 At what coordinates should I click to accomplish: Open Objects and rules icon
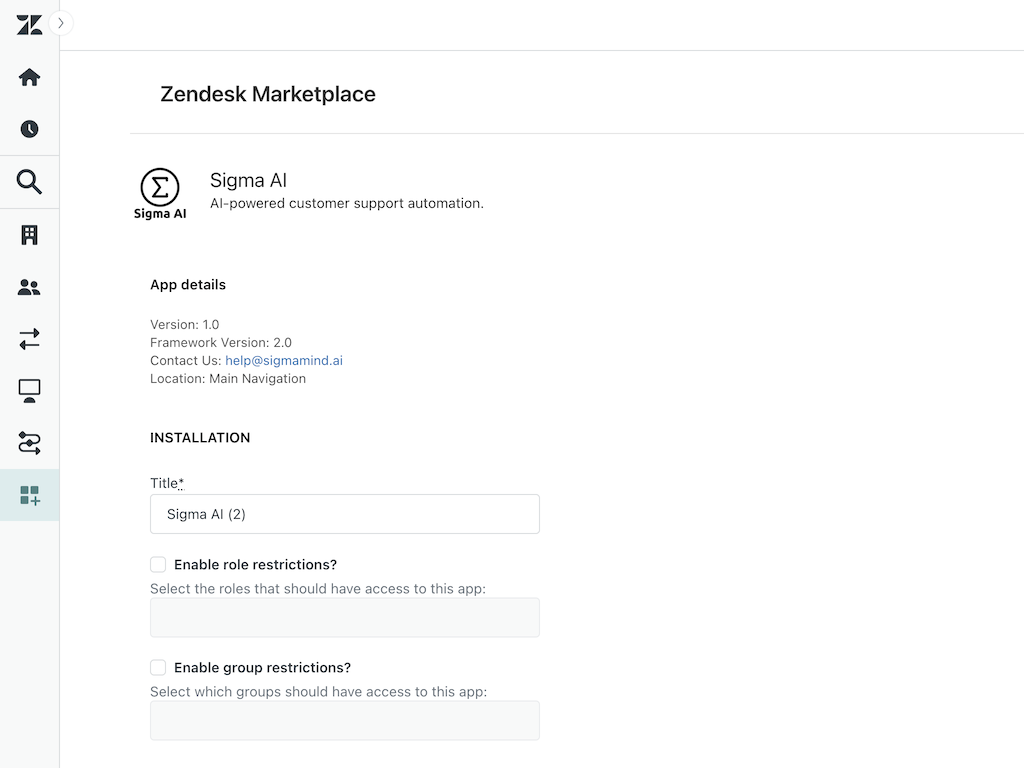click(x=29, y=442)
